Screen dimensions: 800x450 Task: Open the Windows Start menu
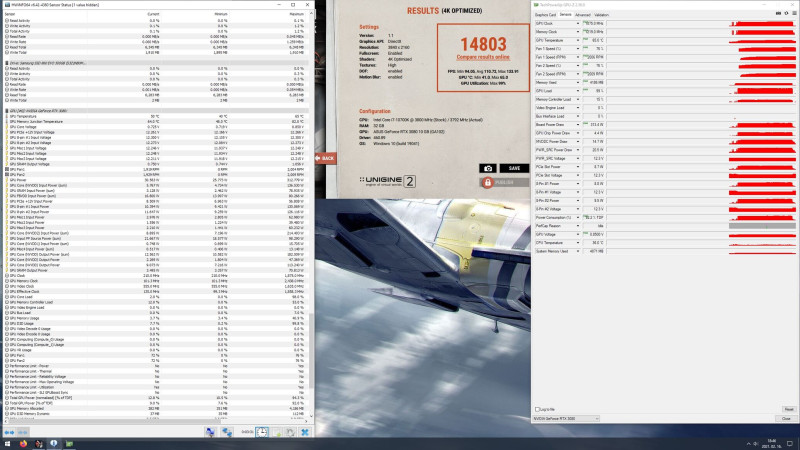coord(7,444)
